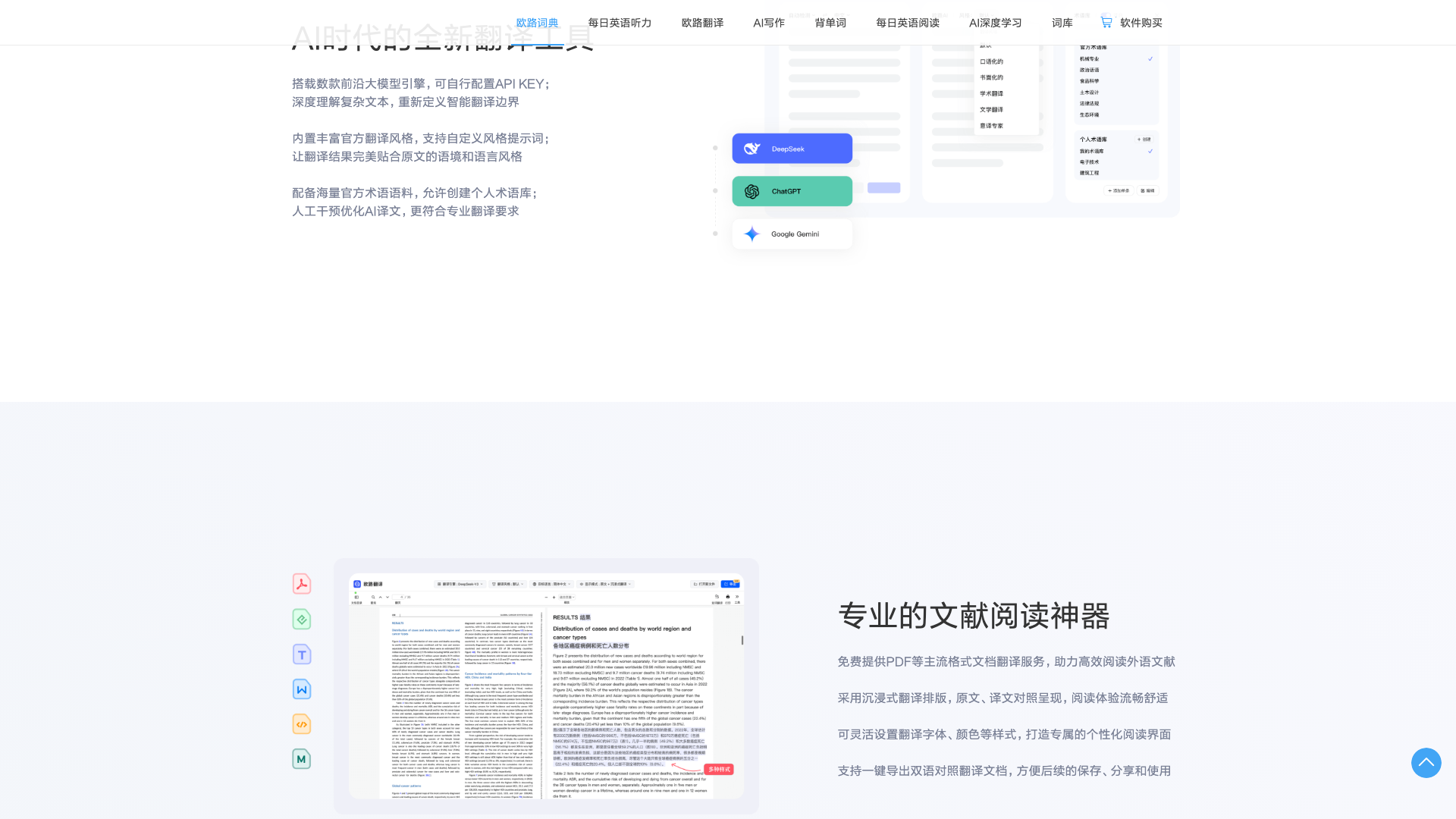
Task: Click the teal M Markdown file icon
Action: point(302,758)
